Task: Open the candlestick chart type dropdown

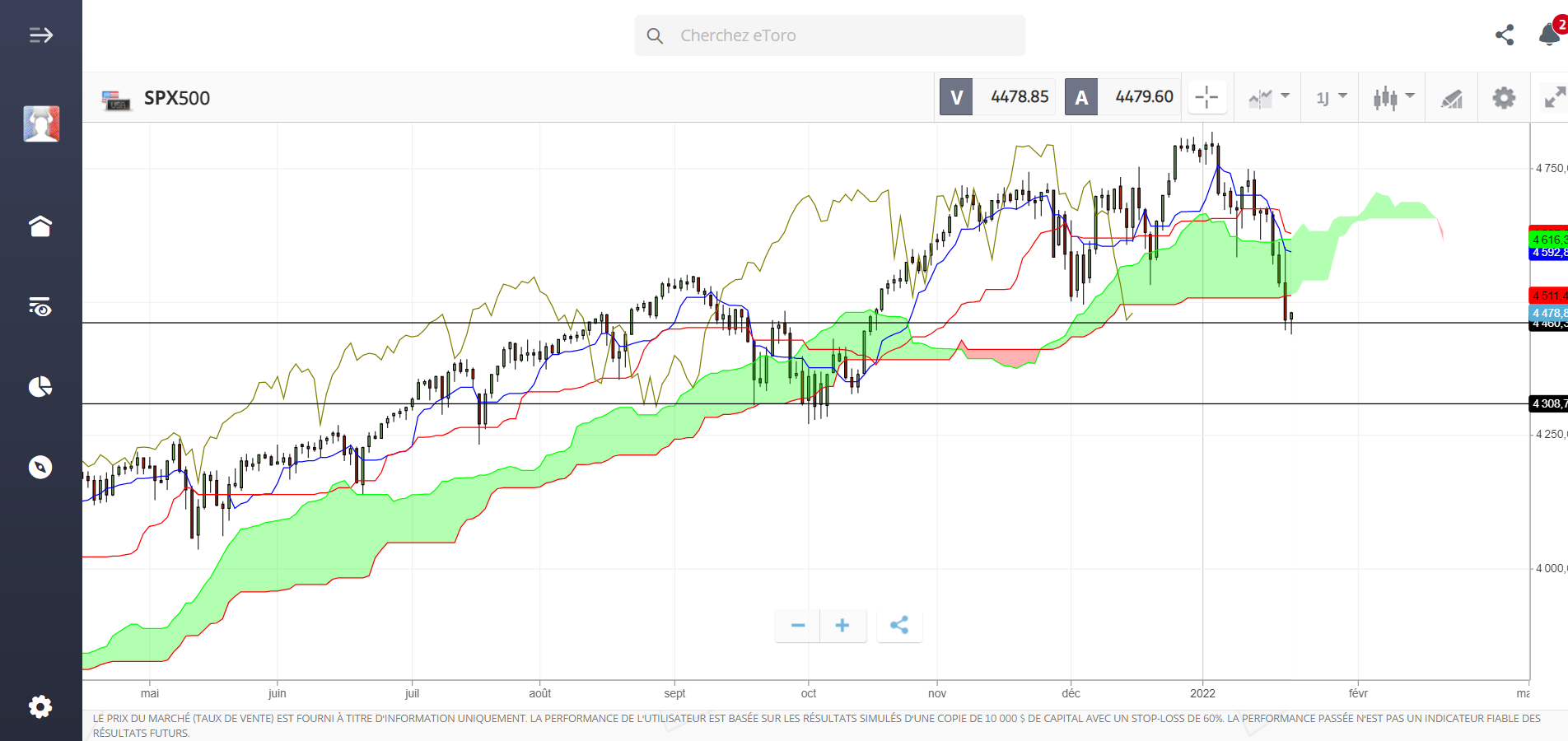Action: coord(1393,98)
